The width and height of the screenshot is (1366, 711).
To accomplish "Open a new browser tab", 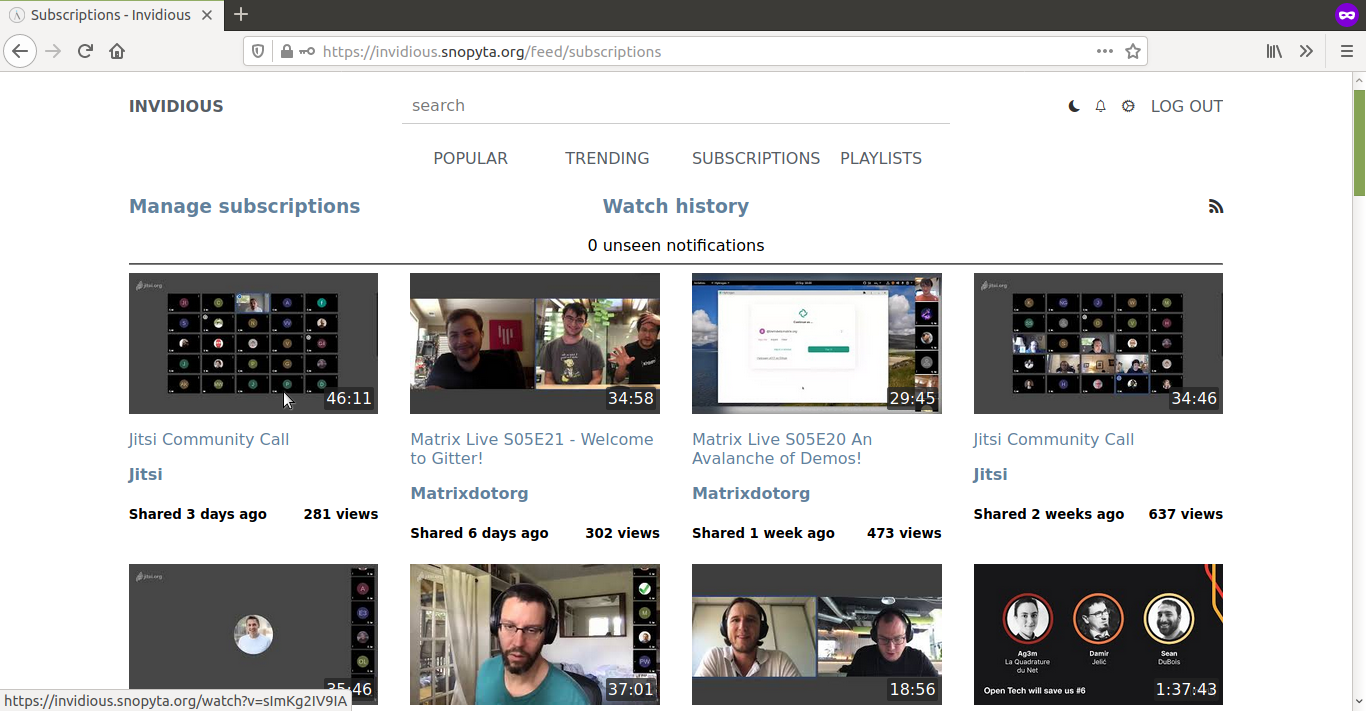I will [x=241, y=14].
